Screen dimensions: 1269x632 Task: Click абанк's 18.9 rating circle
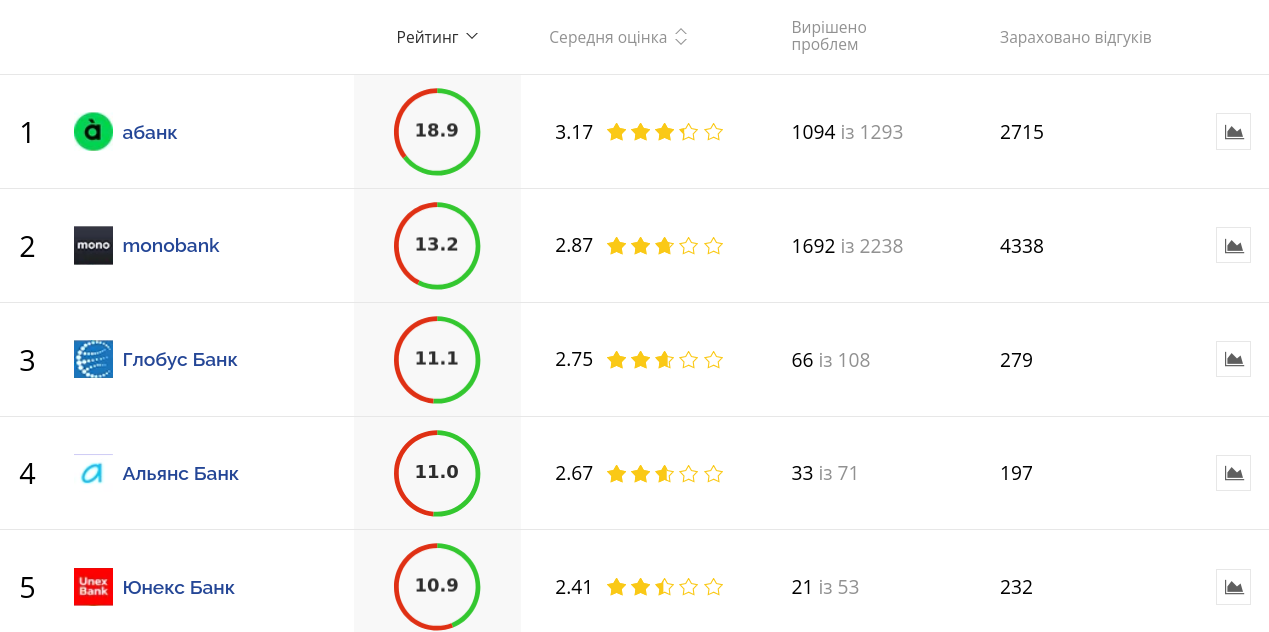(x=437, y=132)
